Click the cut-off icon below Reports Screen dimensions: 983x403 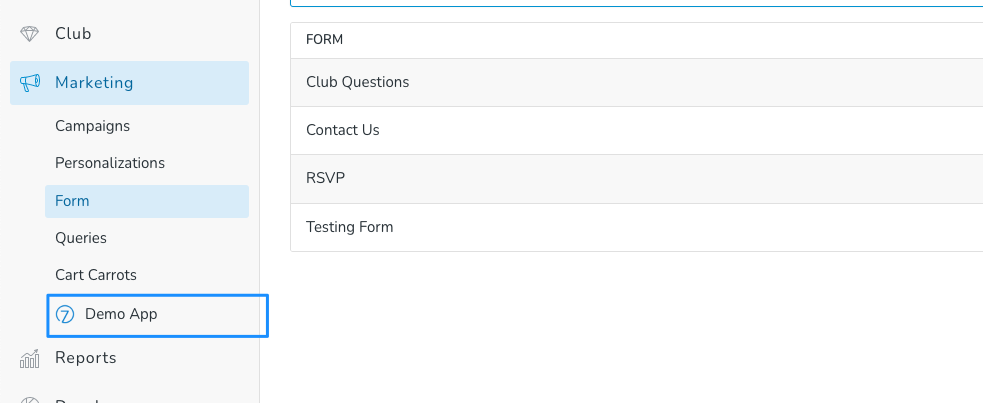point(29,400)
